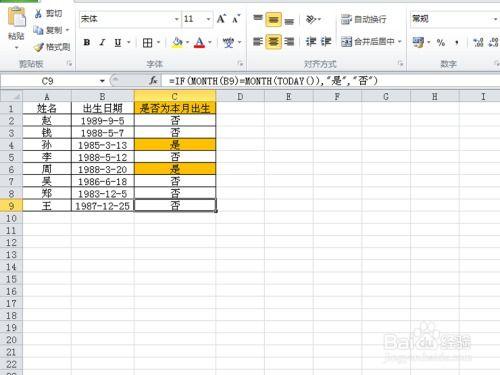Increase font size with large A

point(221,19)
